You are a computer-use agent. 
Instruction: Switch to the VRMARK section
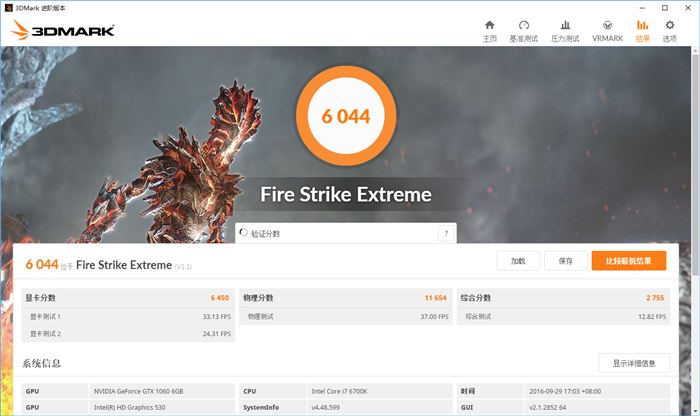pos(607,30)
